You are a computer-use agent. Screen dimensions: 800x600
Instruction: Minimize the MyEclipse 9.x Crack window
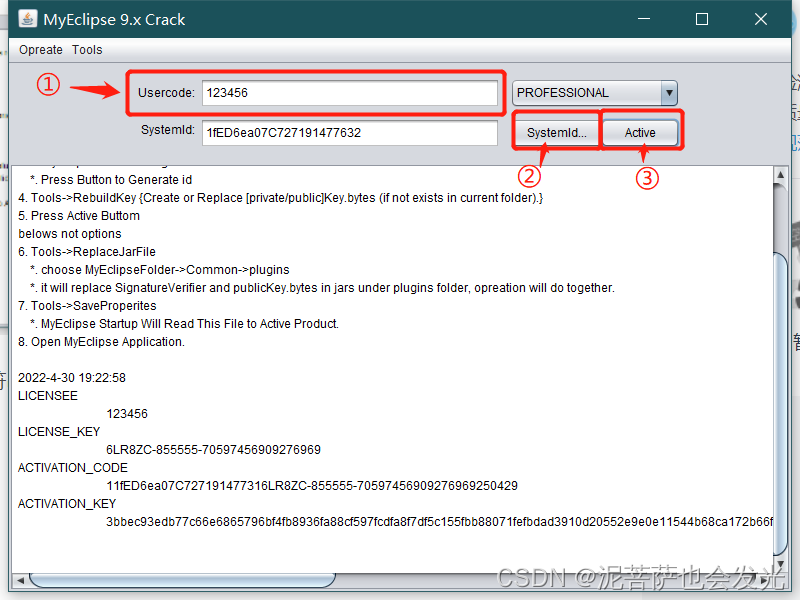(644, 19)
